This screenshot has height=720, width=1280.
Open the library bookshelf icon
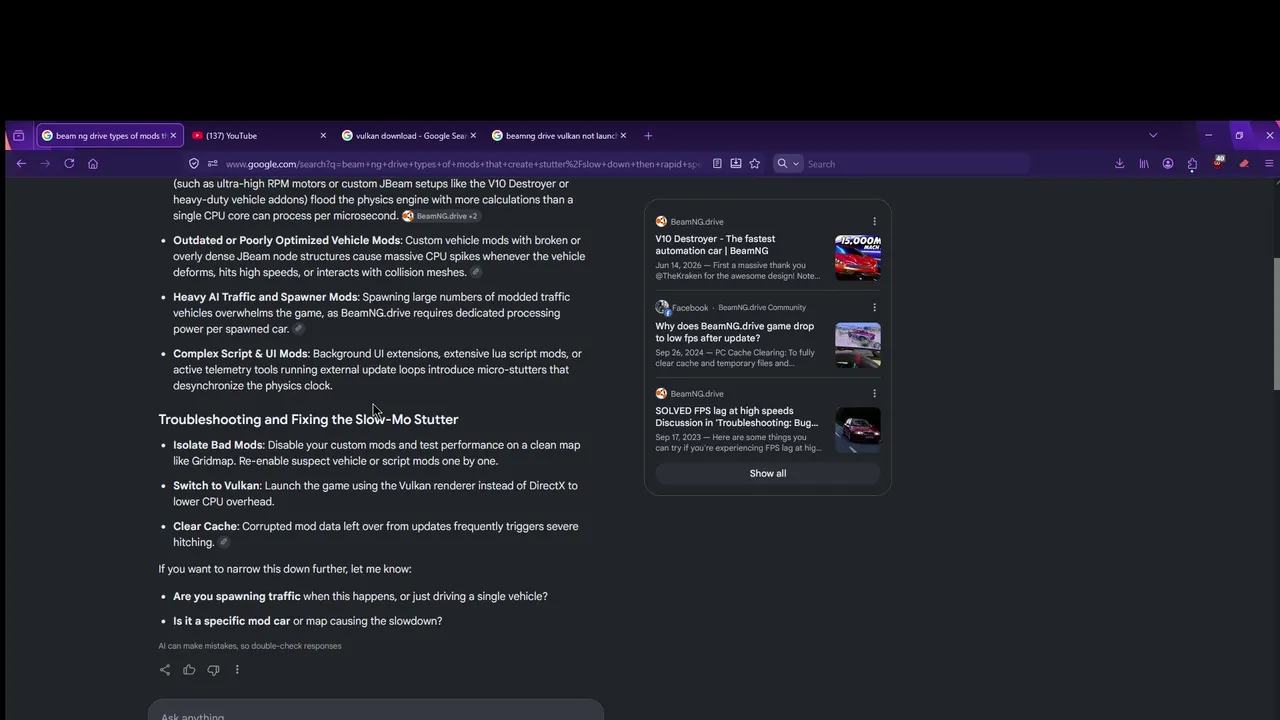(1144, 164)
